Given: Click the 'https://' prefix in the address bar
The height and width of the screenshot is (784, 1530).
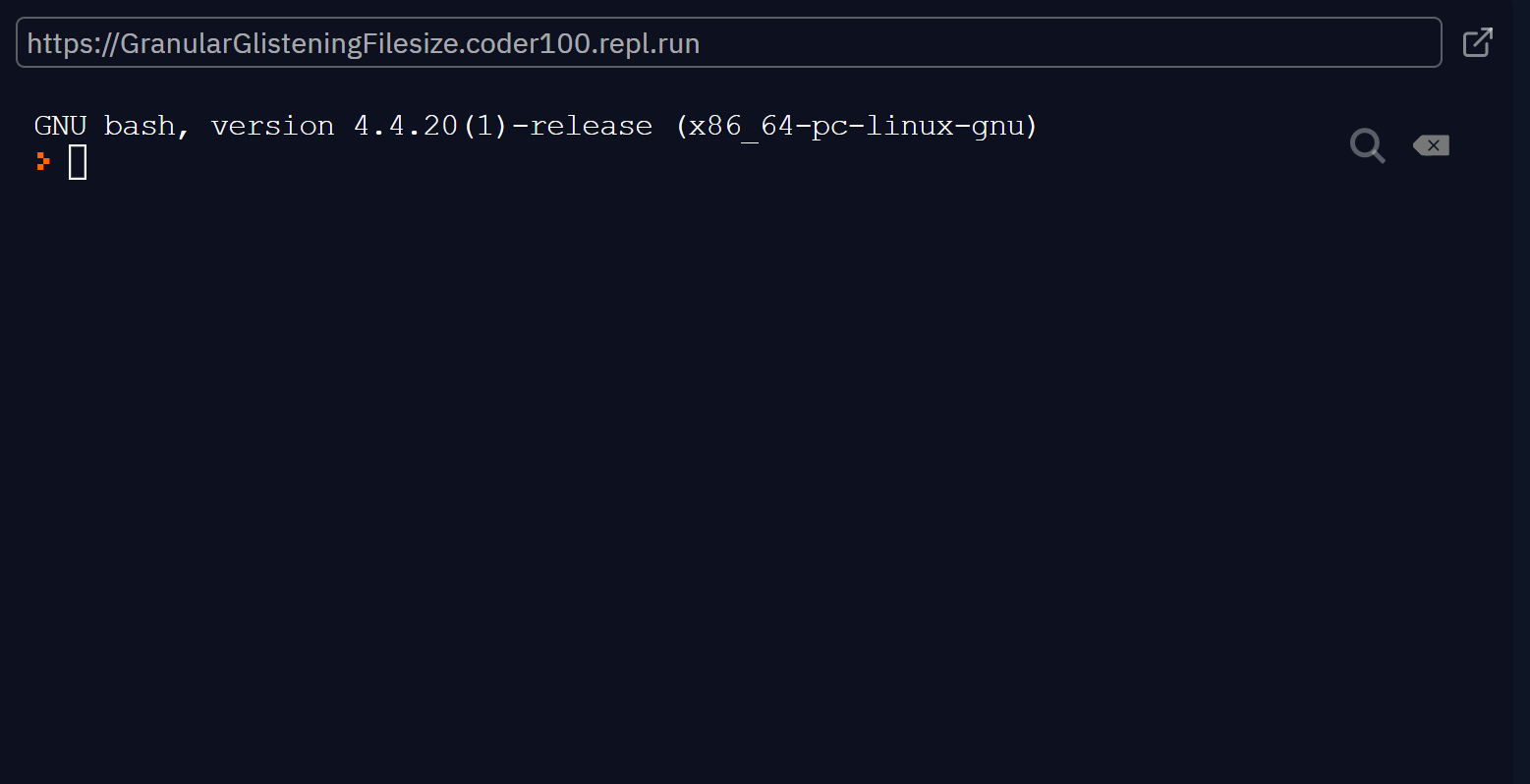Looking at the screenshot, I should (x=73, y=43).
